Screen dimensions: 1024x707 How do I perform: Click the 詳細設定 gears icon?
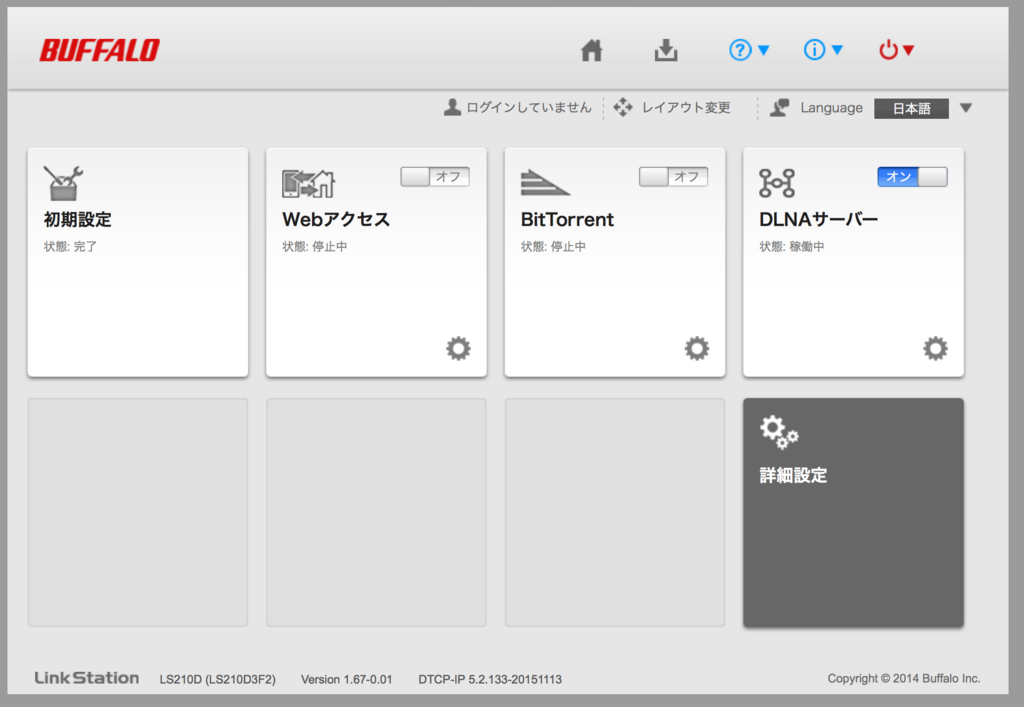coord(779,432)
